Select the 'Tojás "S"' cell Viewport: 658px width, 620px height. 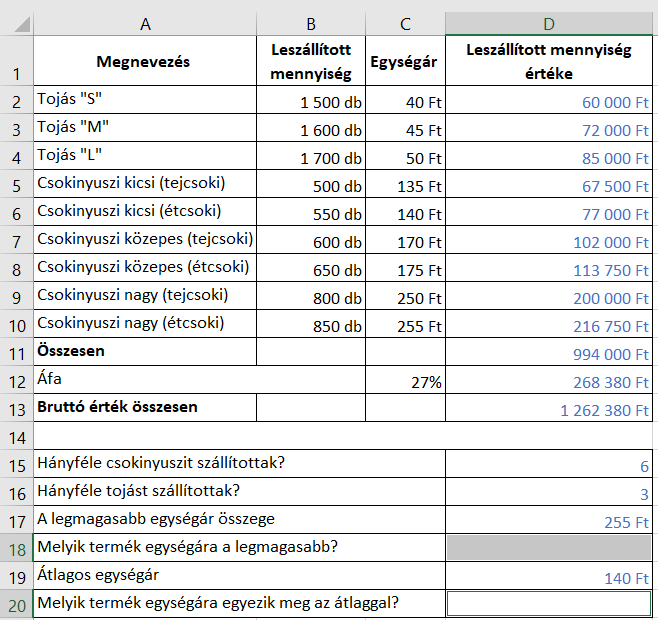click(145, 101)
